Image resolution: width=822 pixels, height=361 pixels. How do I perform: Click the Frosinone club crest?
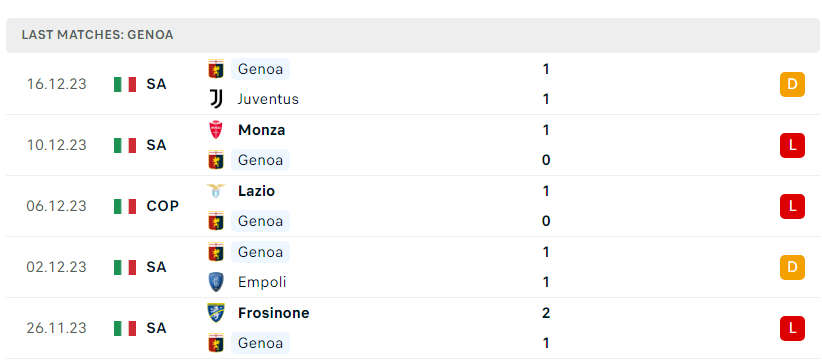[216, 313]
